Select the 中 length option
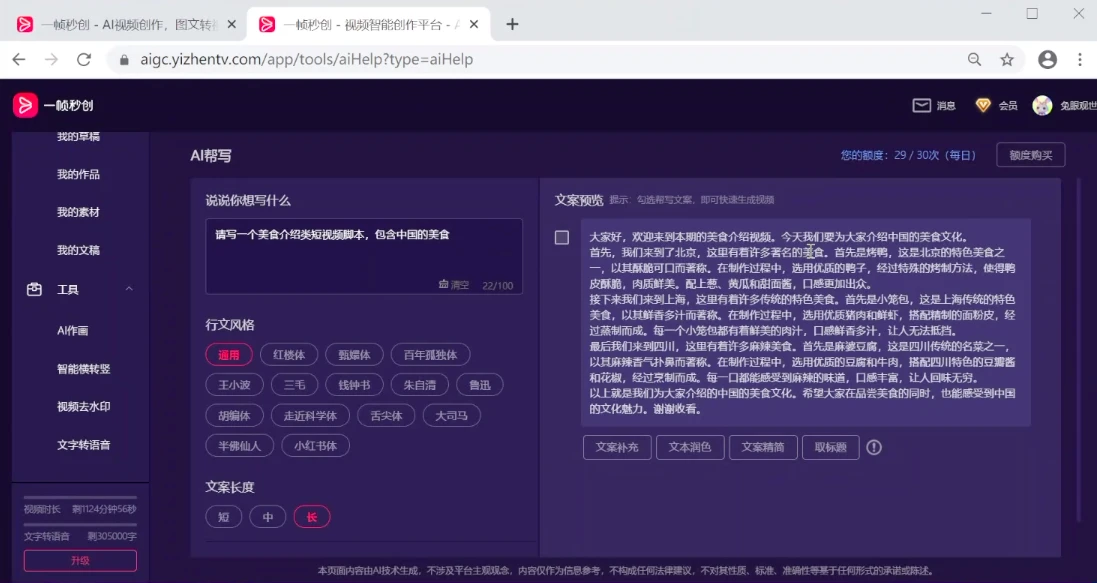The image size is (1097, 583). [x=268, y=517]
